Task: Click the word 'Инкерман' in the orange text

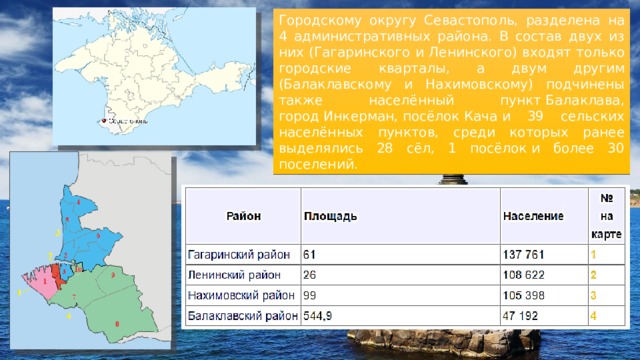Action: click(x=359, y=116)
